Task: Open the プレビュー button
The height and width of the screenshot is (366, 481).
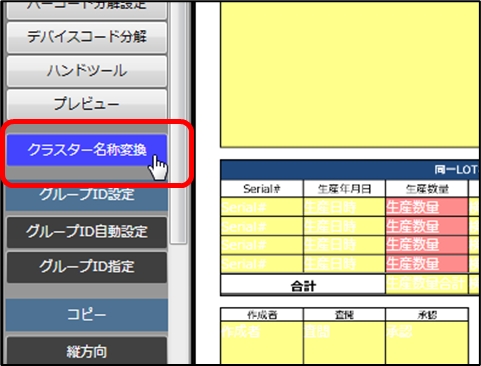Action: pos(87,103)
